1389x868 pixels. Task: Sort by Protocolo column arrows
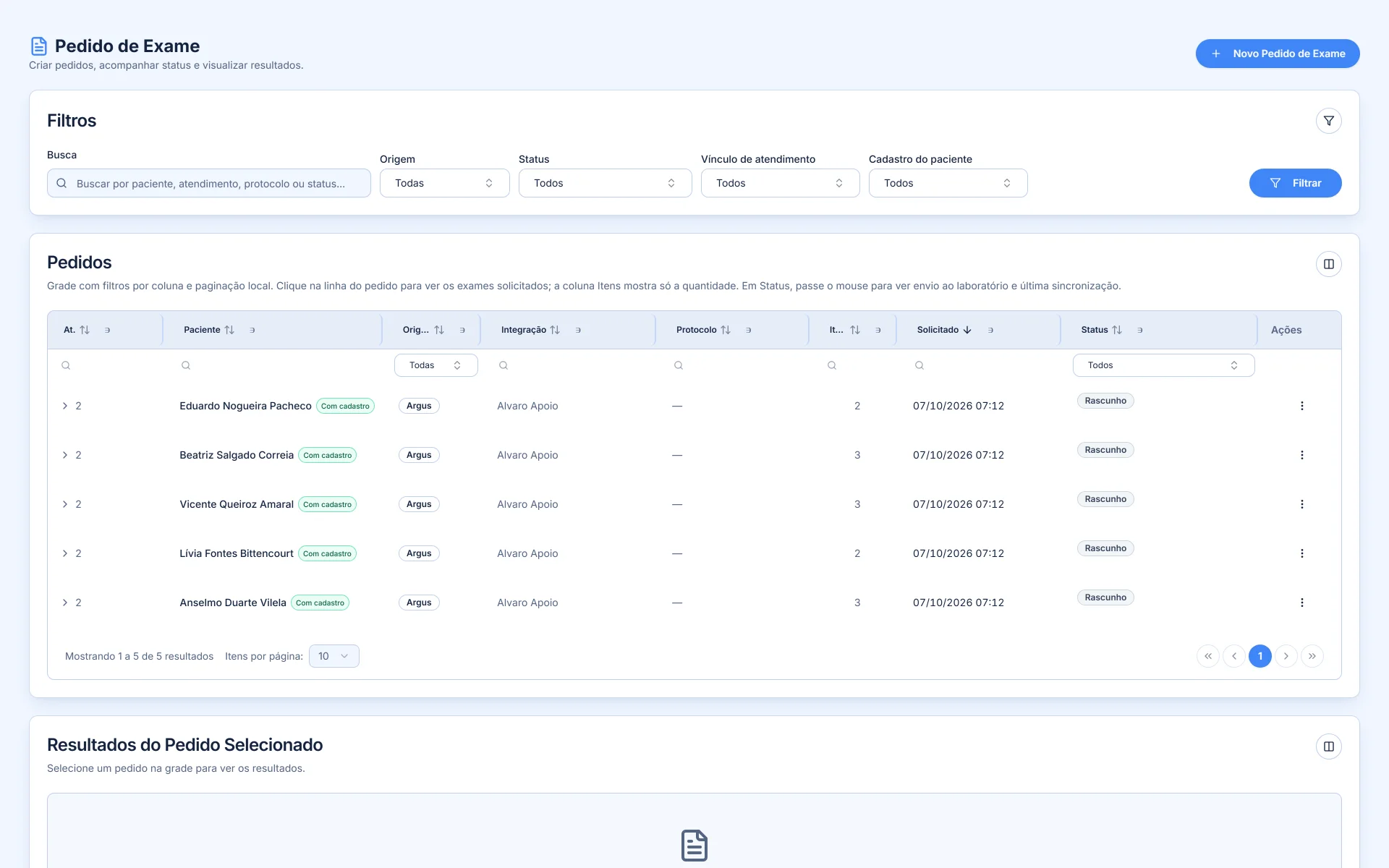(726, 330)
